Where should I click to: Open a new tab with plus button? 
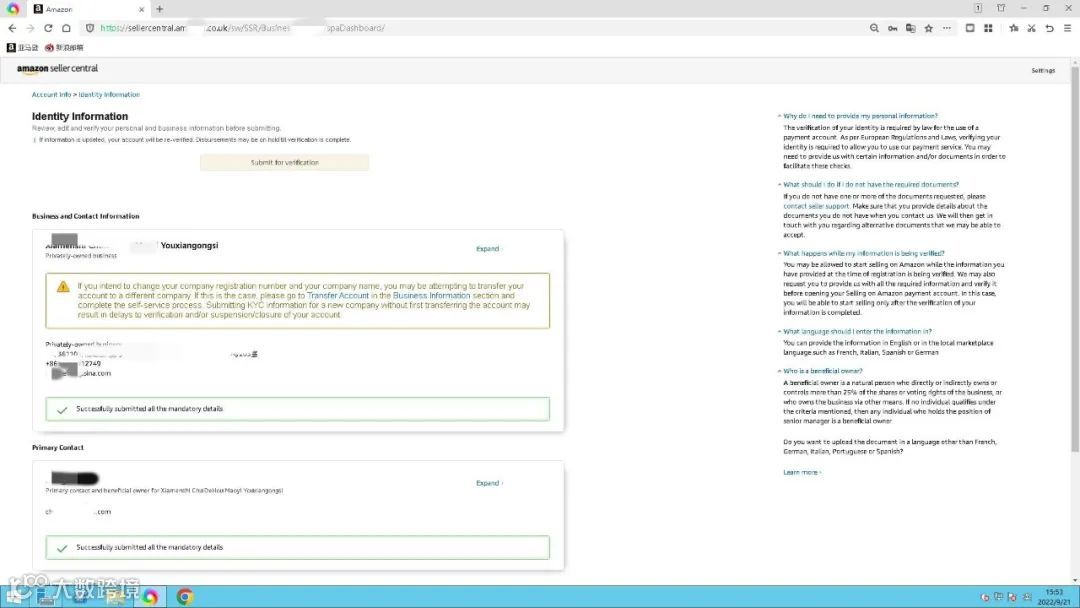click(160, 9)
